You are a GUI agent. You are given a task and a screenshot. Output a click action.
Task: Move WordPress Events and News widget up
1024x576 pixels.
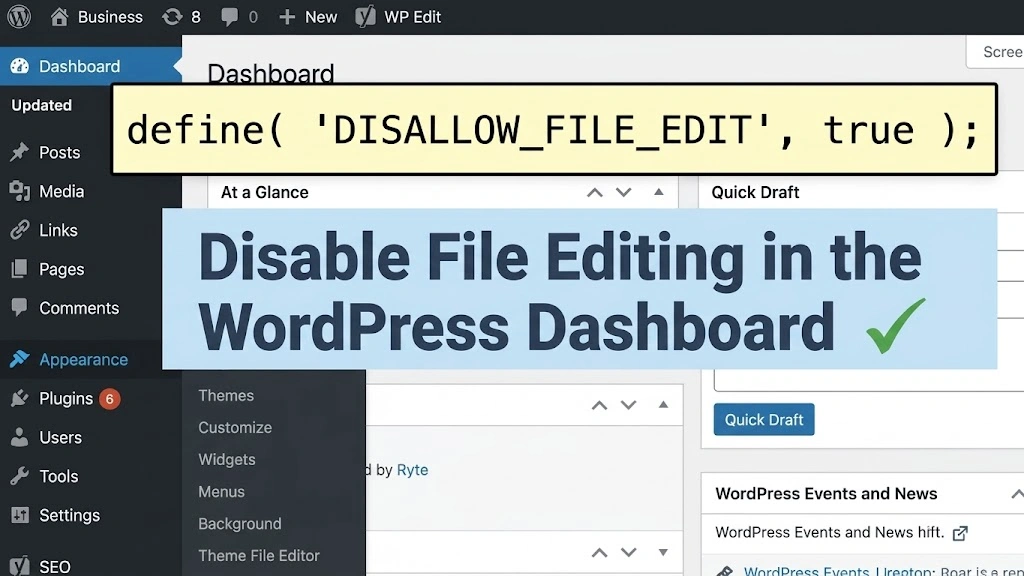1017,494
